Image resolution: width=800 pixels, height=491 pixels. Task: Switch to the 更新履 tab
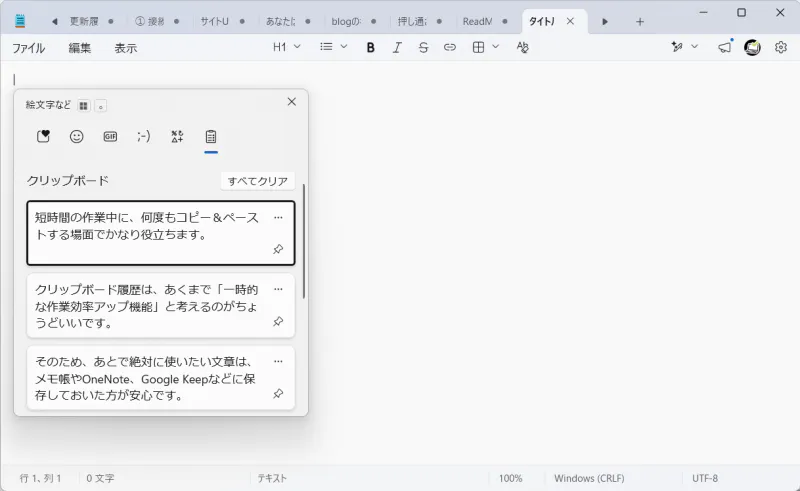point(91,21)
